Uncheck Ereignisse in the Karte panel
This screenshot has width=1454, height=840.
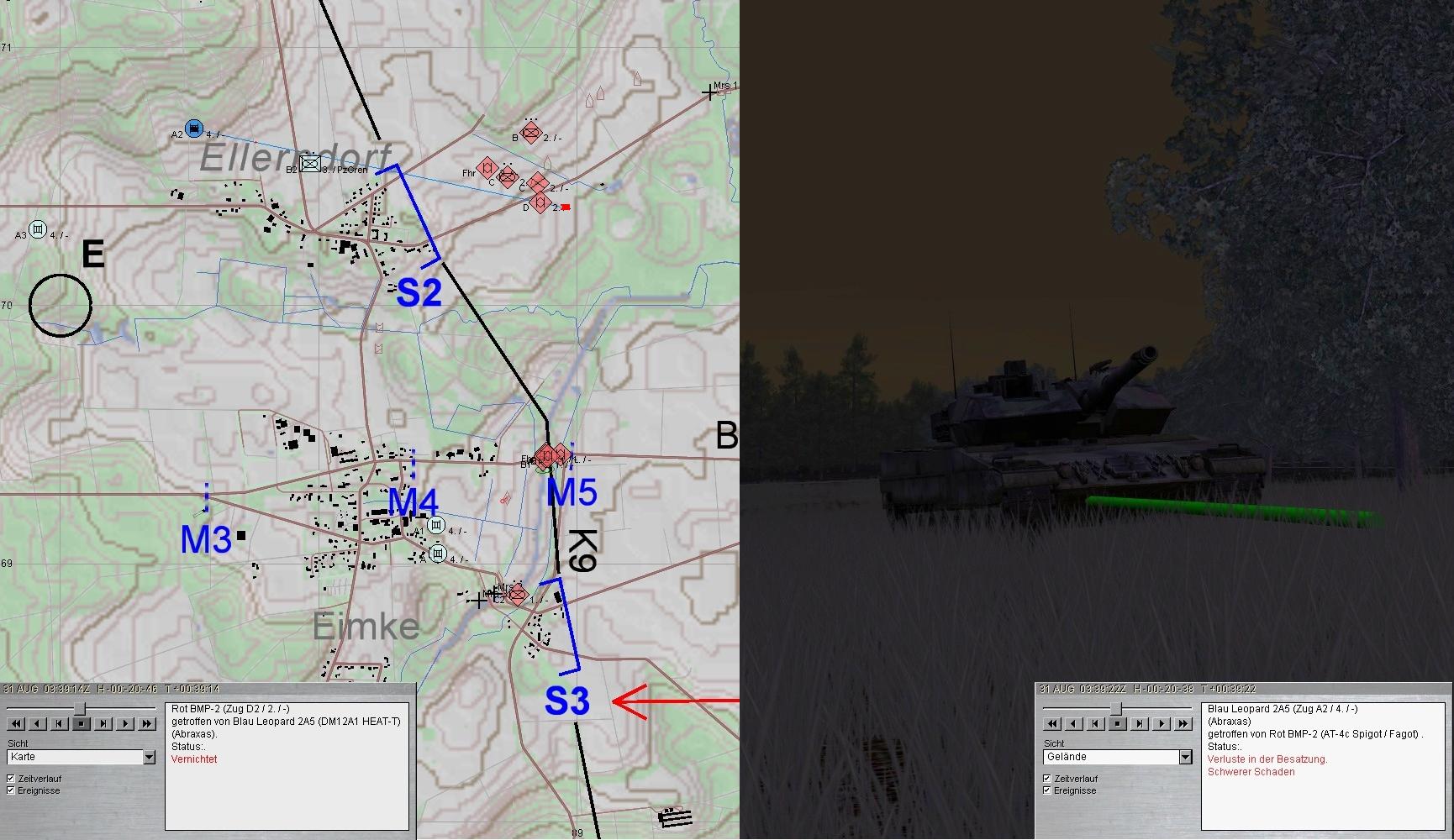point(11,790)
